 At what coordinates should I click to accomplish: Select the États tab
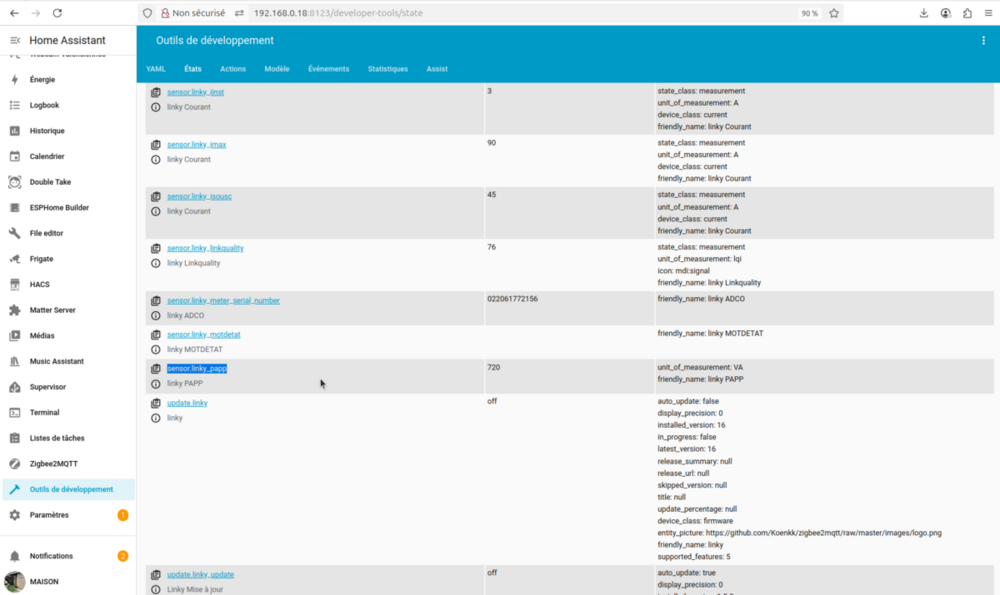click(193, 69)
